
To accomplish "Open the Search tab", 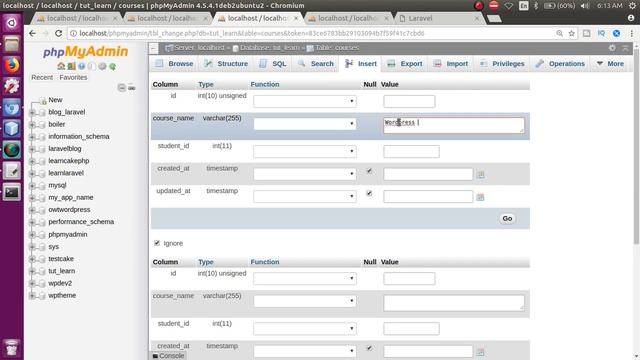I will pyautogui.click(x=316, y=64).
